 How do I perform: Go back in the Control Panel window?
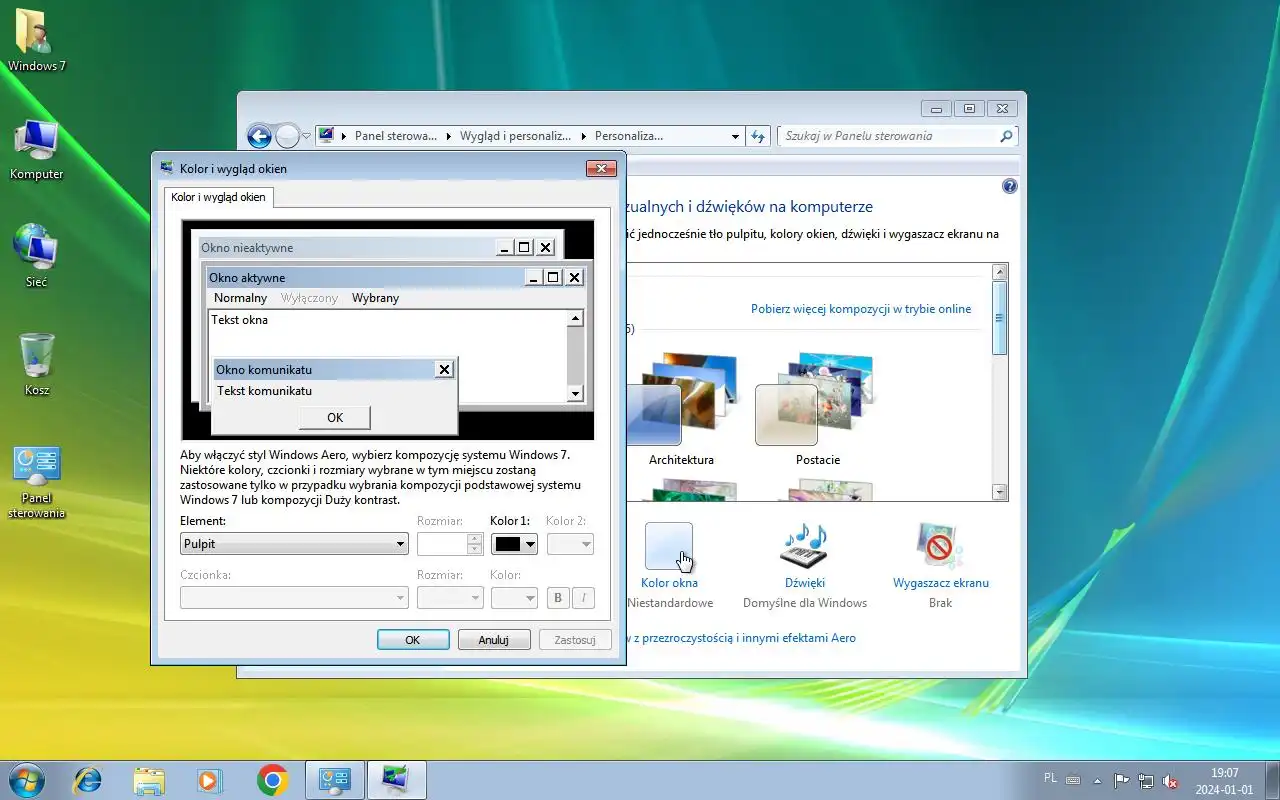pyautogui.click(x=259, y=136)
